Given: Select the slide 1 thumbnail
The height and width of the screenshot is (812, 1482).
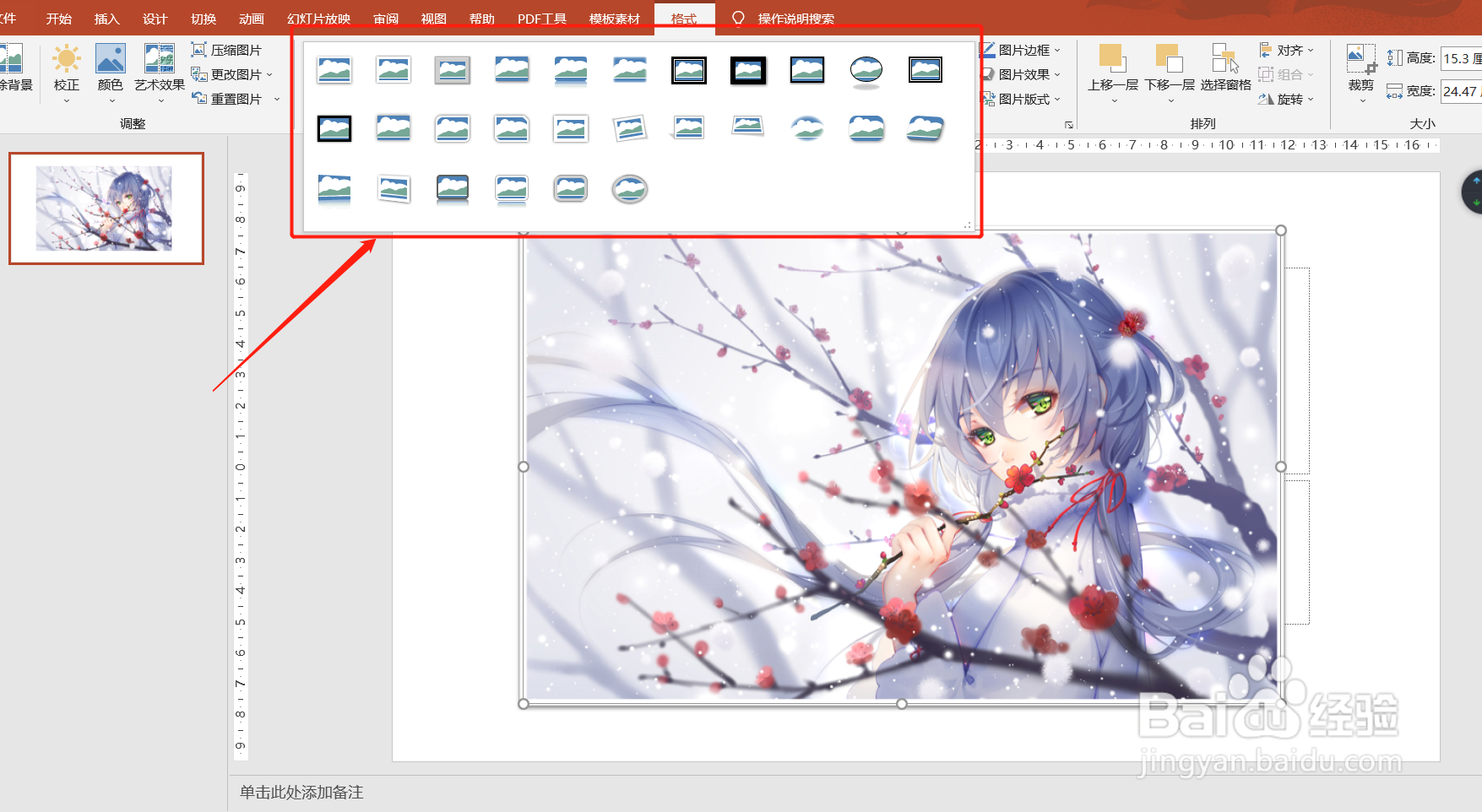Looking at the screenshot, I should [x=106, y=208].
